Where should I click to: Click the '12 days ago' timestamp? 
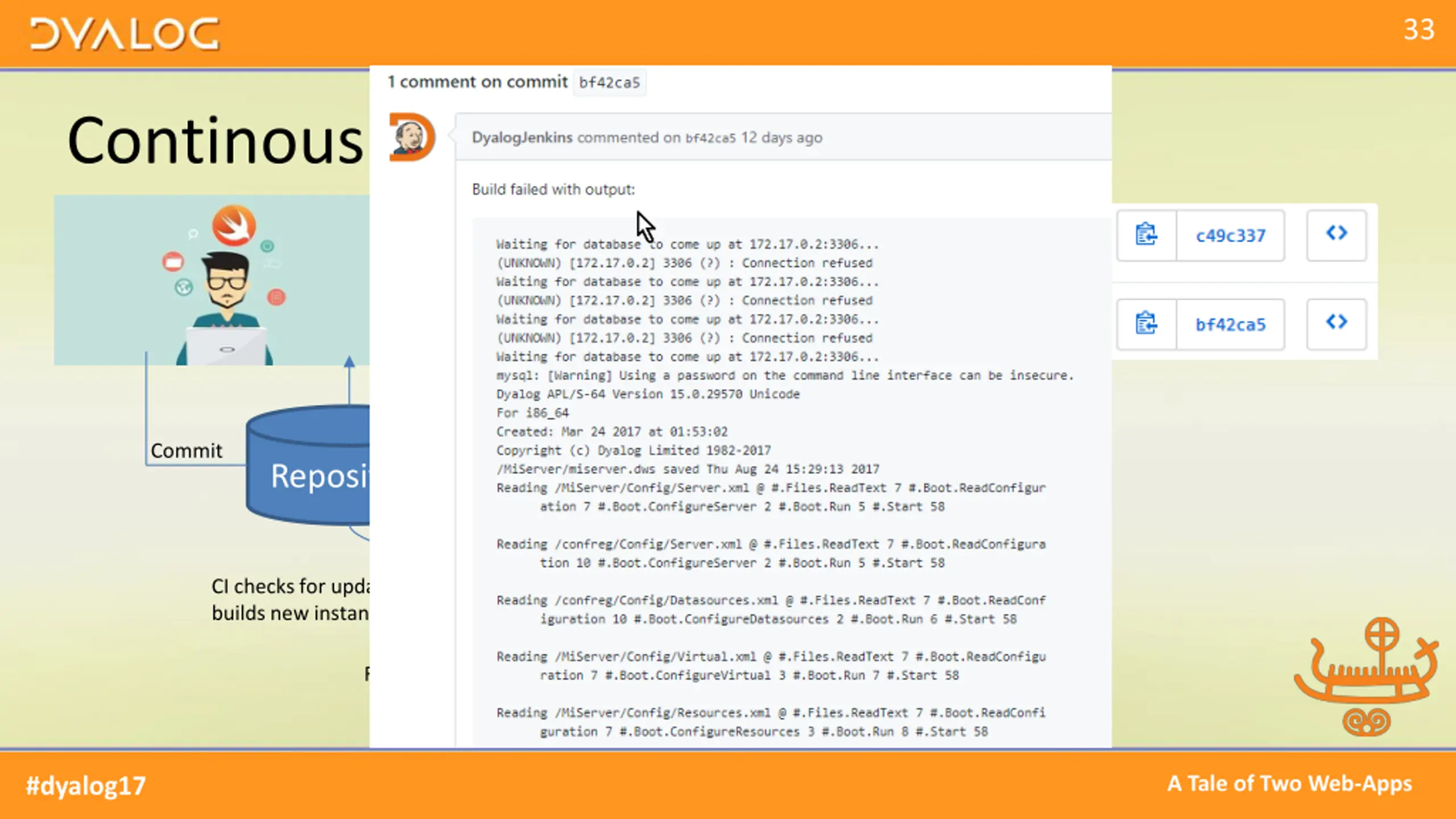[781, 138]
